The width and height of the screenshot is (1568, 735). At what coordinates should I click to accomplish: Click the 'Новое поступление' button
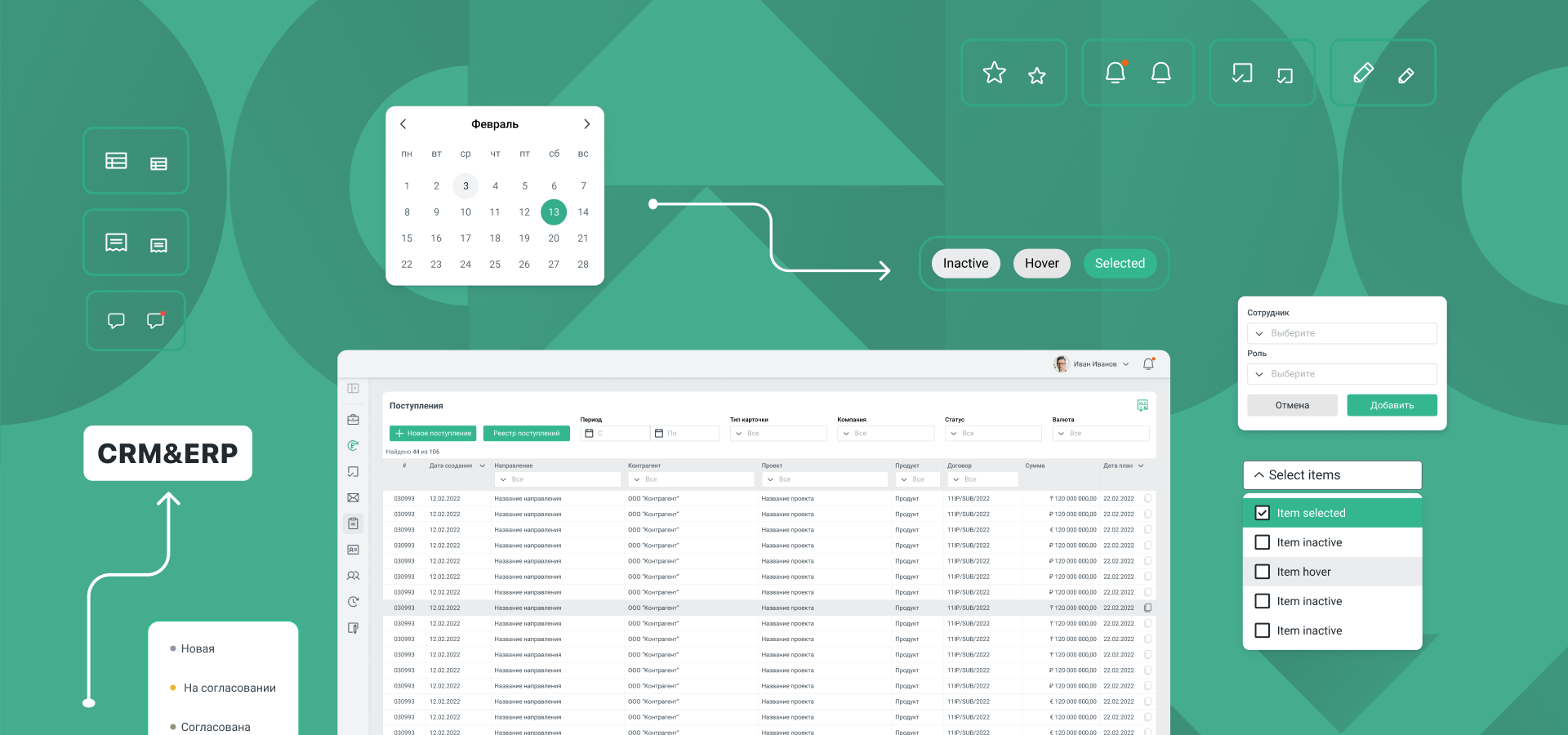433,434
